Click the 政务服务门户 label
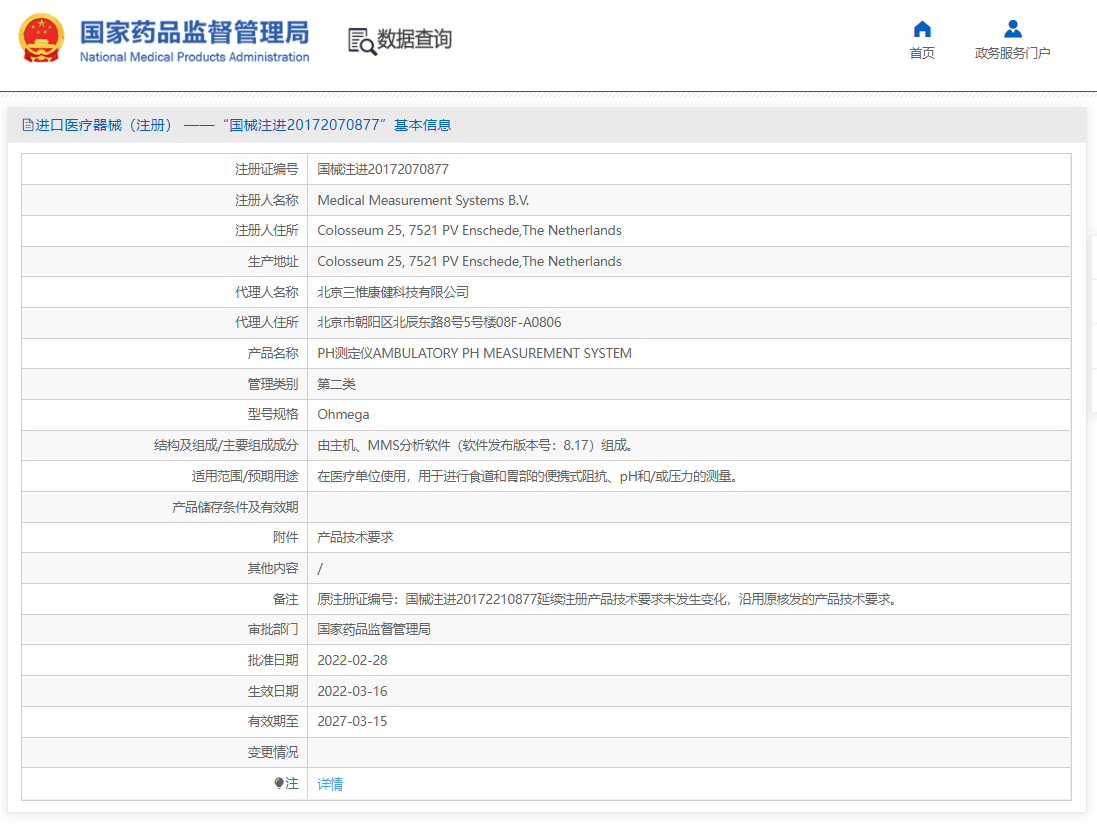 [1012, 53]
